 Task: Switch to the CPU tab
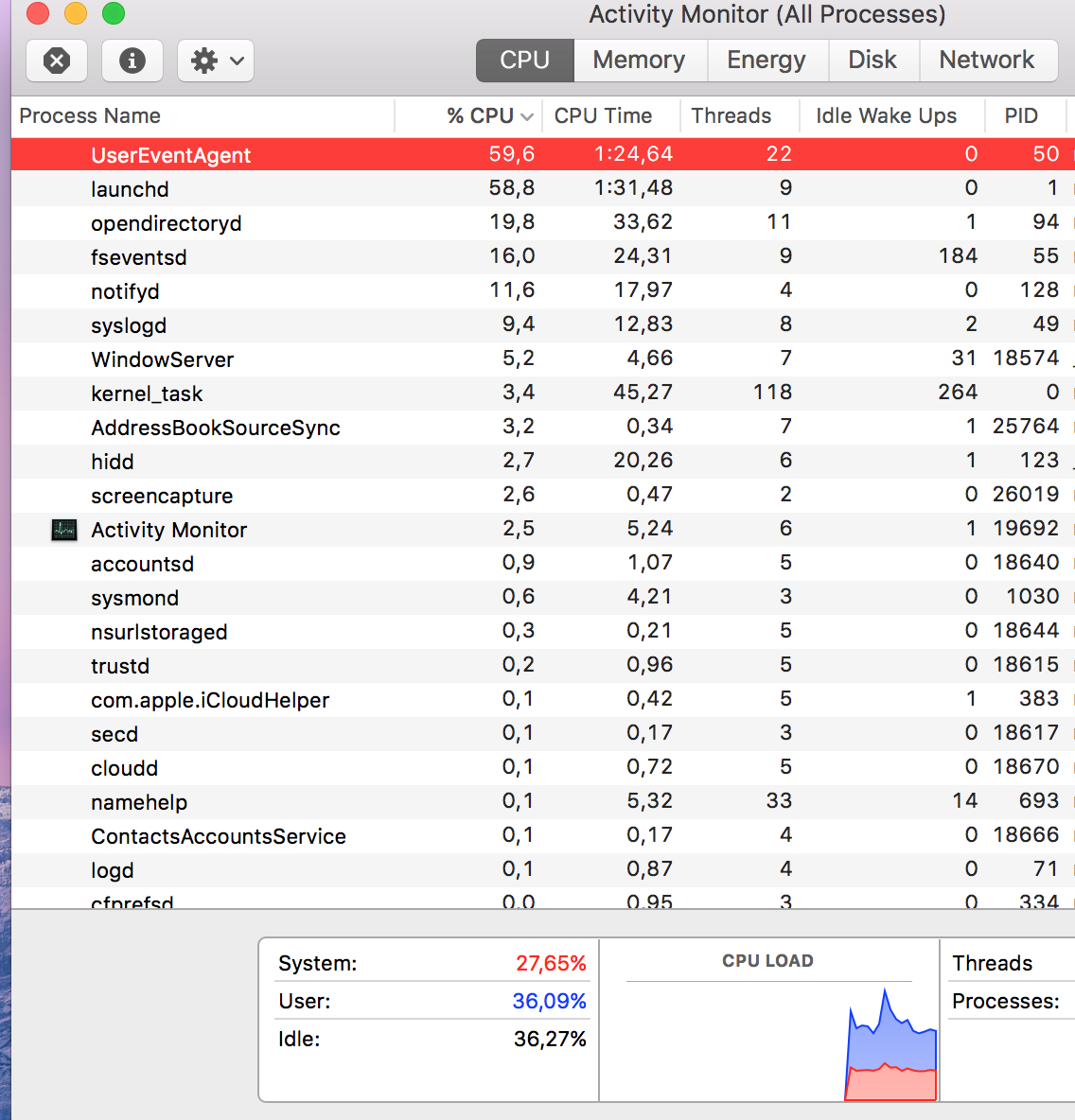point(524,61)
